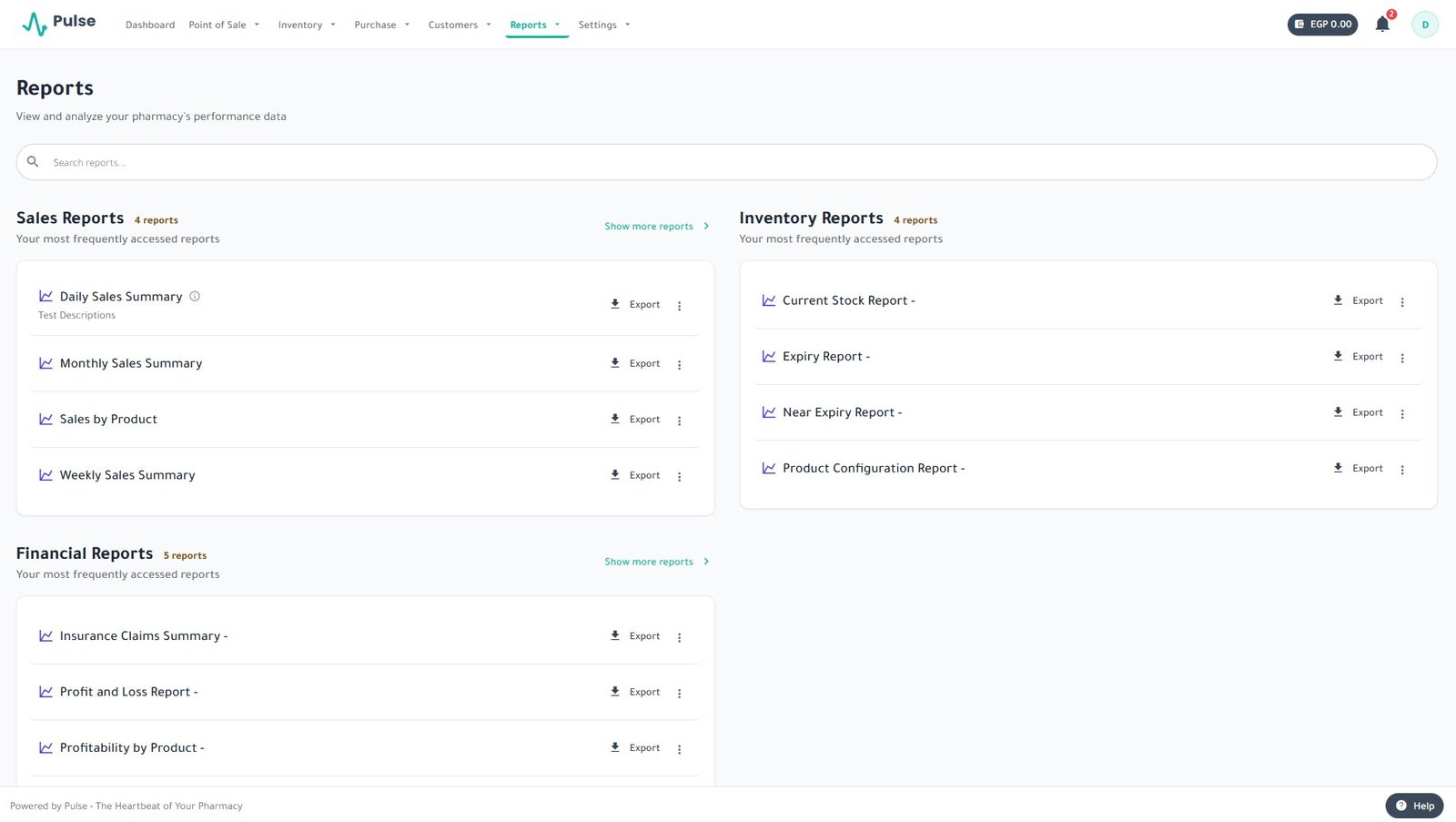Expand the Inventory navigation dropdown
The height and width of the screenshot is (822, 1456).
pos(307,25)
